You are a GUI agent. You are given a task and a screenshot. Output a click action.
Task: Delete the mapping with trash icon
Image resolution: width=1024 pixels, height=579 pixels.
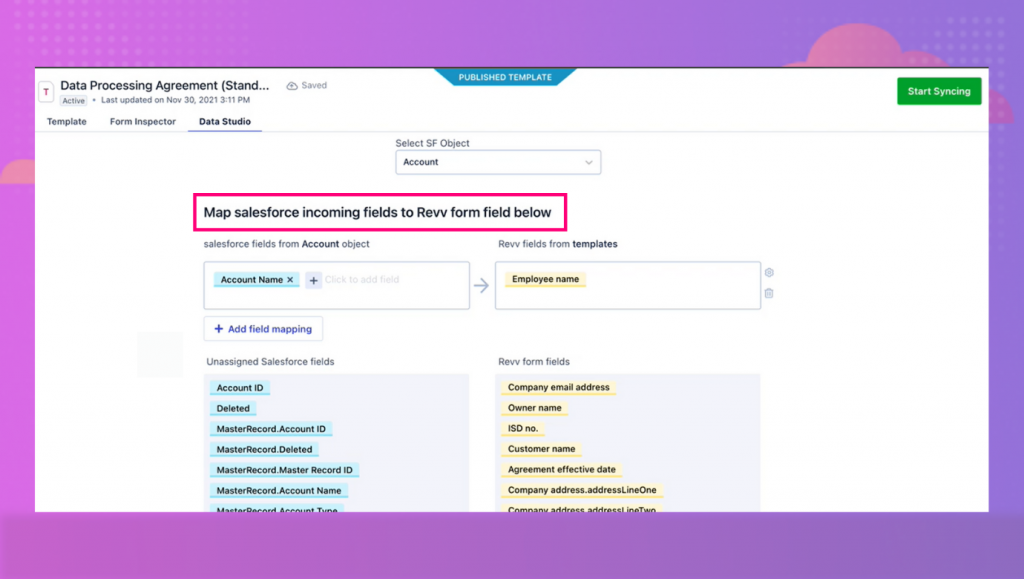pos(769,293)
